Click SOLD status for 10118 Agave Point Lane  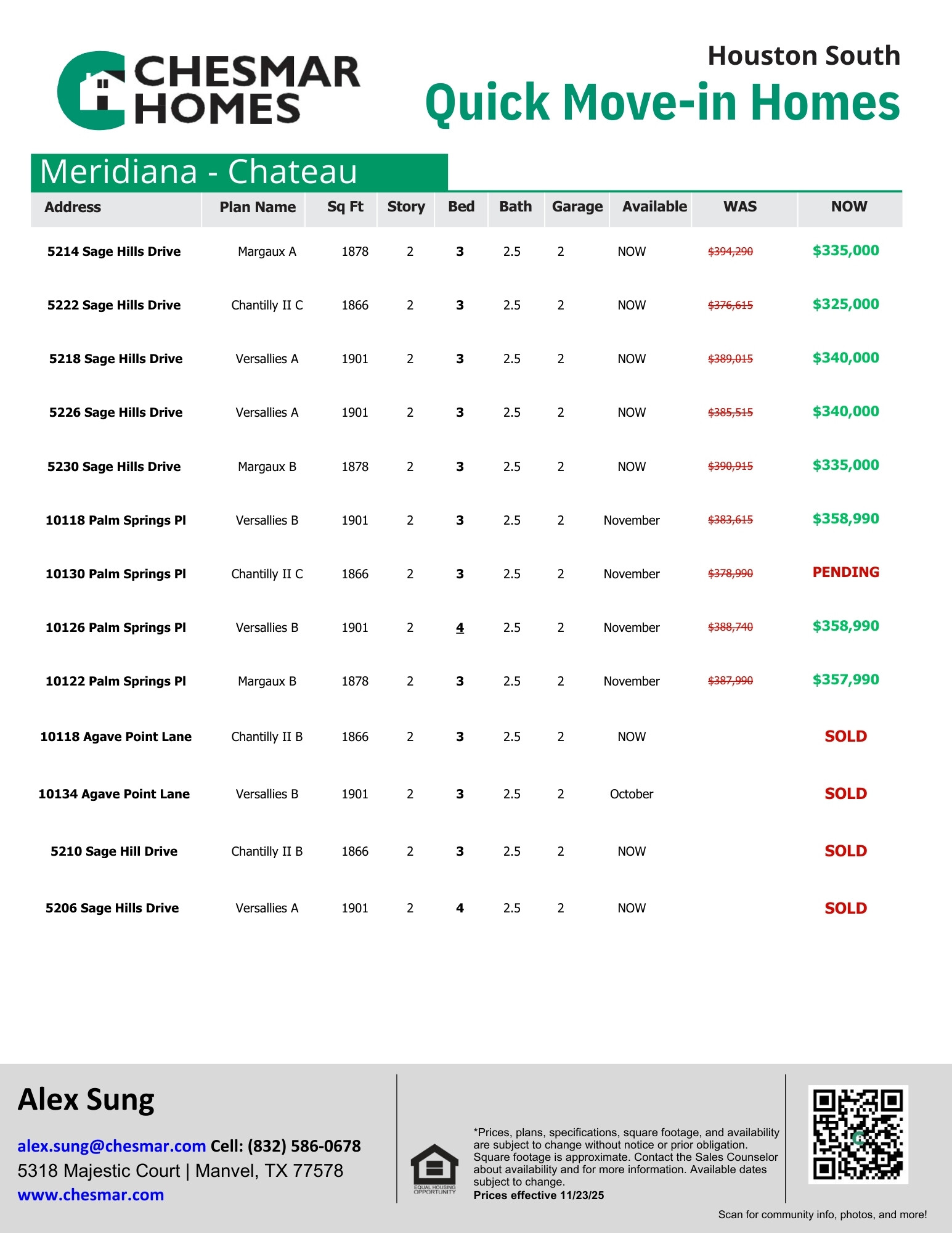coord(845,736)
